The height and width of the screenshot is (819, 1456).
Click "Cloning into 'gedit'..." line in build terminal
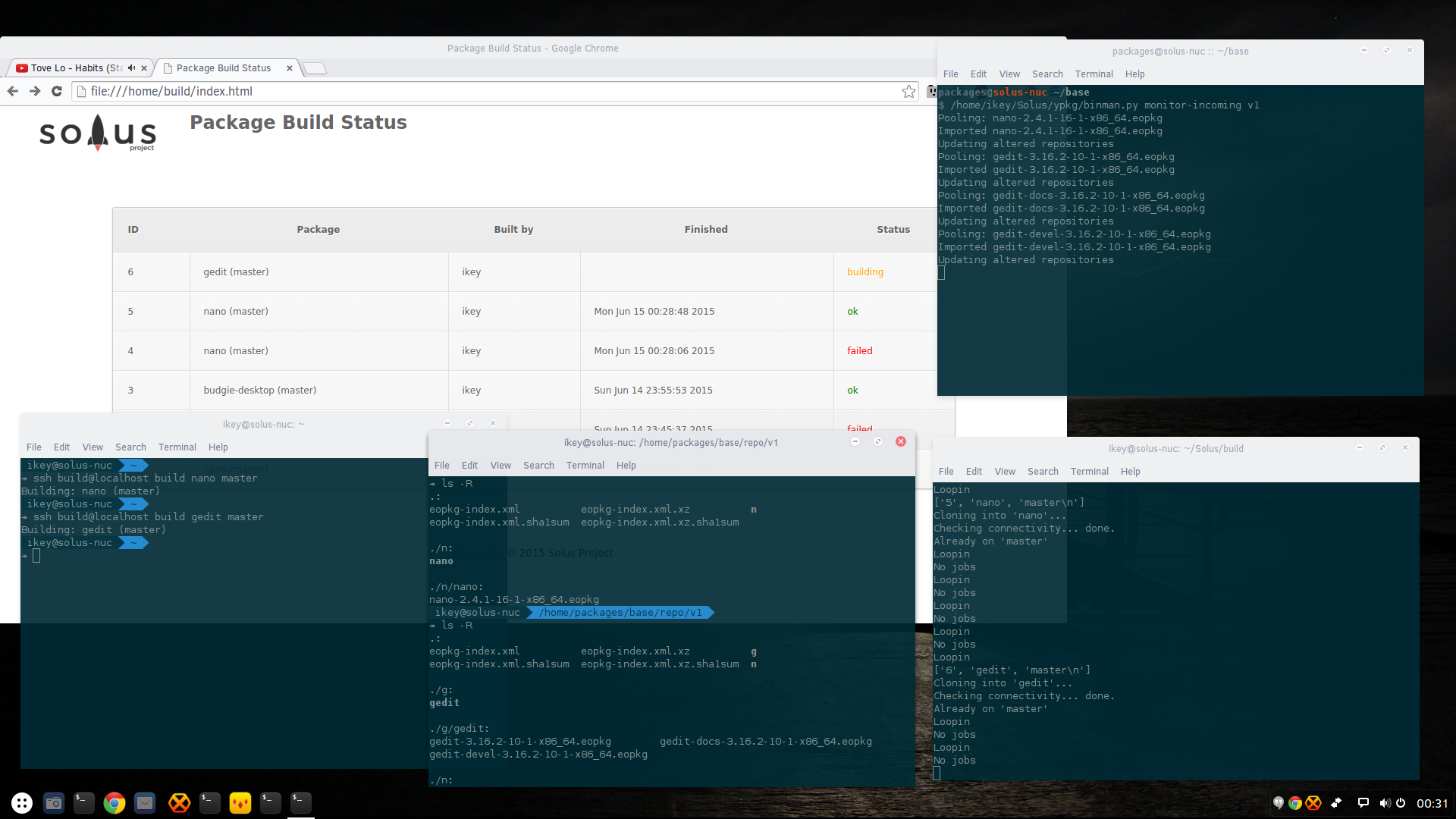tap(1003, 682)
